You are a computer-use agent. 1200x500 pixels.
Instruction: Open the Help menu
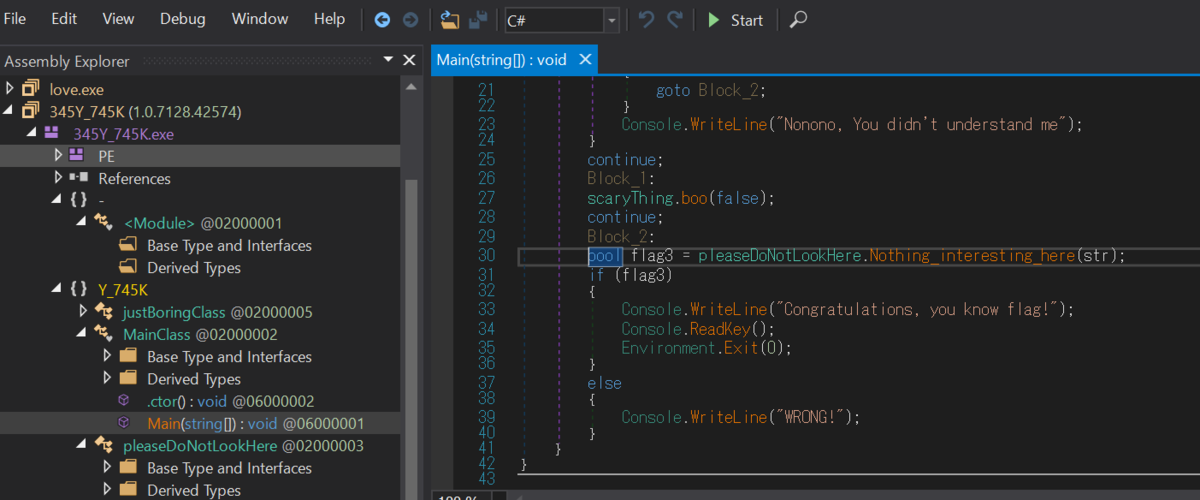coord(329,19)
